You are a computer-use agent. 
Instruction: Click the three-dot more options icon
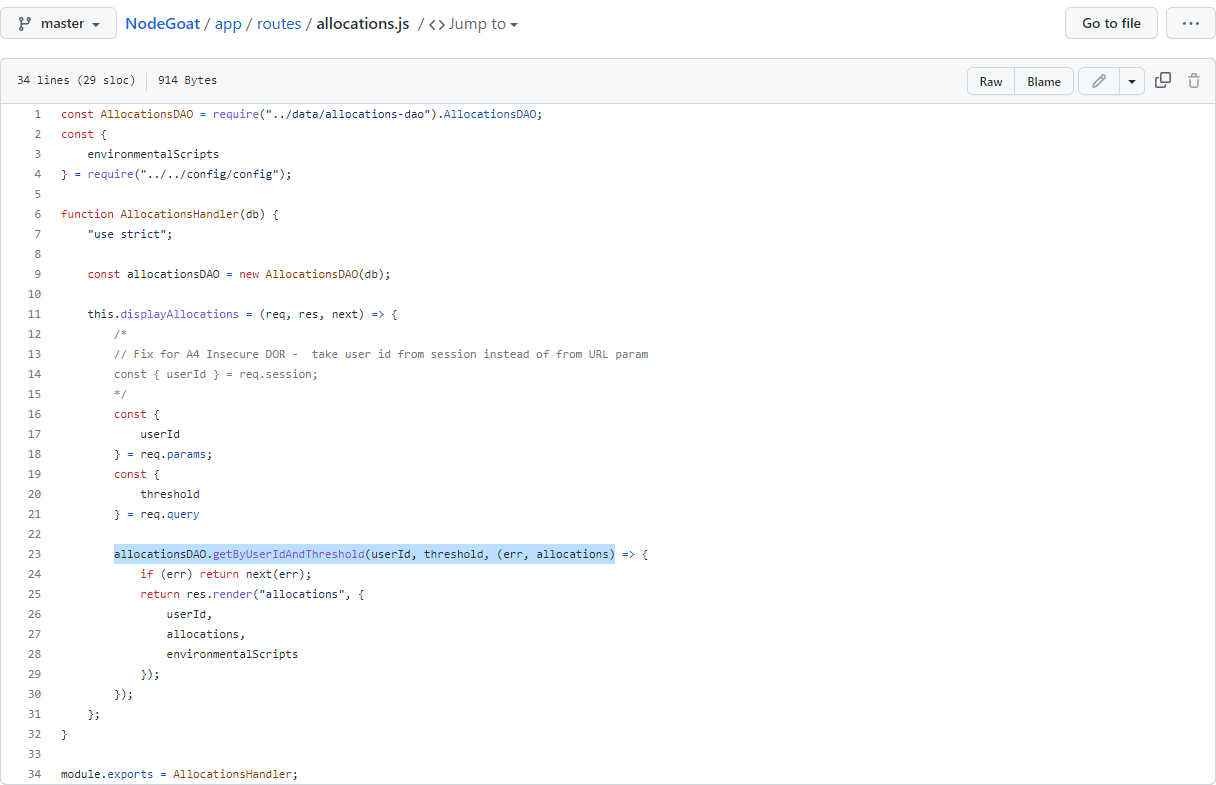click(x=1190, y=23)
